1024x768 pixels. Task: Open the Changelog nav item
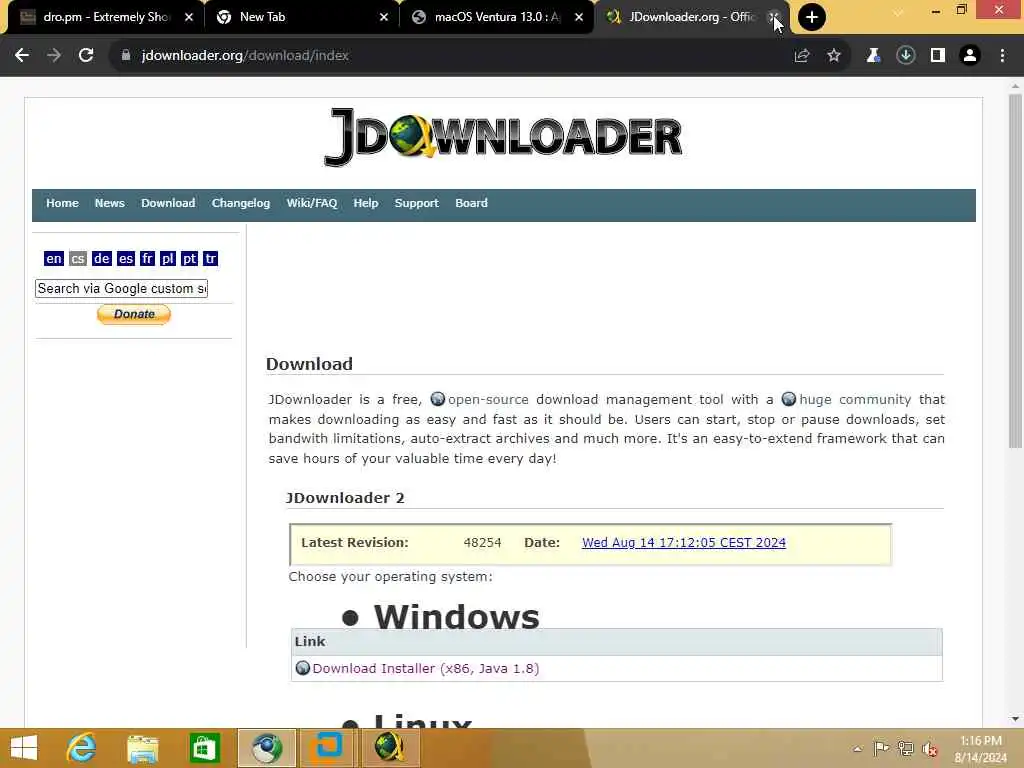click(240, 203)
